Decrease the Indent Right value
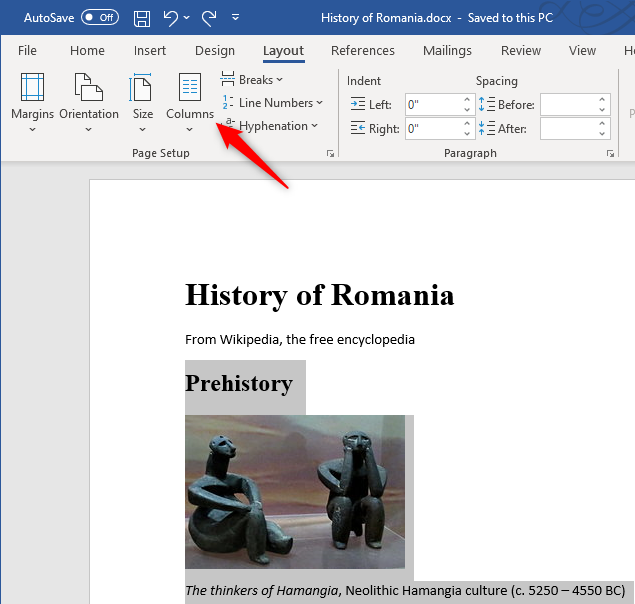Viewport: 635px width, 604px height. tap(467, 134)
